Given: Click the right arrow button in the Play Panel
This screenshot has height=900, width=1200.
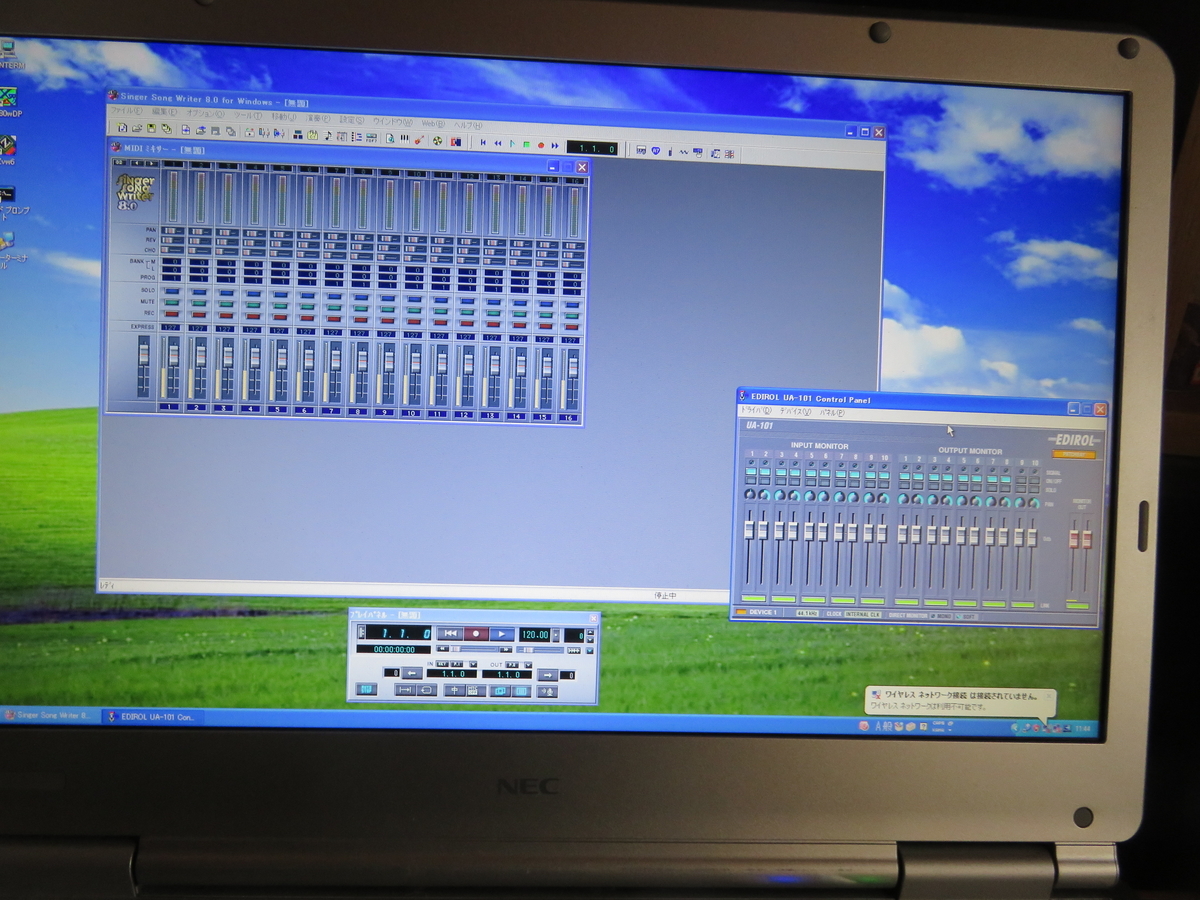Looking at the screenshot, I should click(x=548, y=675).
